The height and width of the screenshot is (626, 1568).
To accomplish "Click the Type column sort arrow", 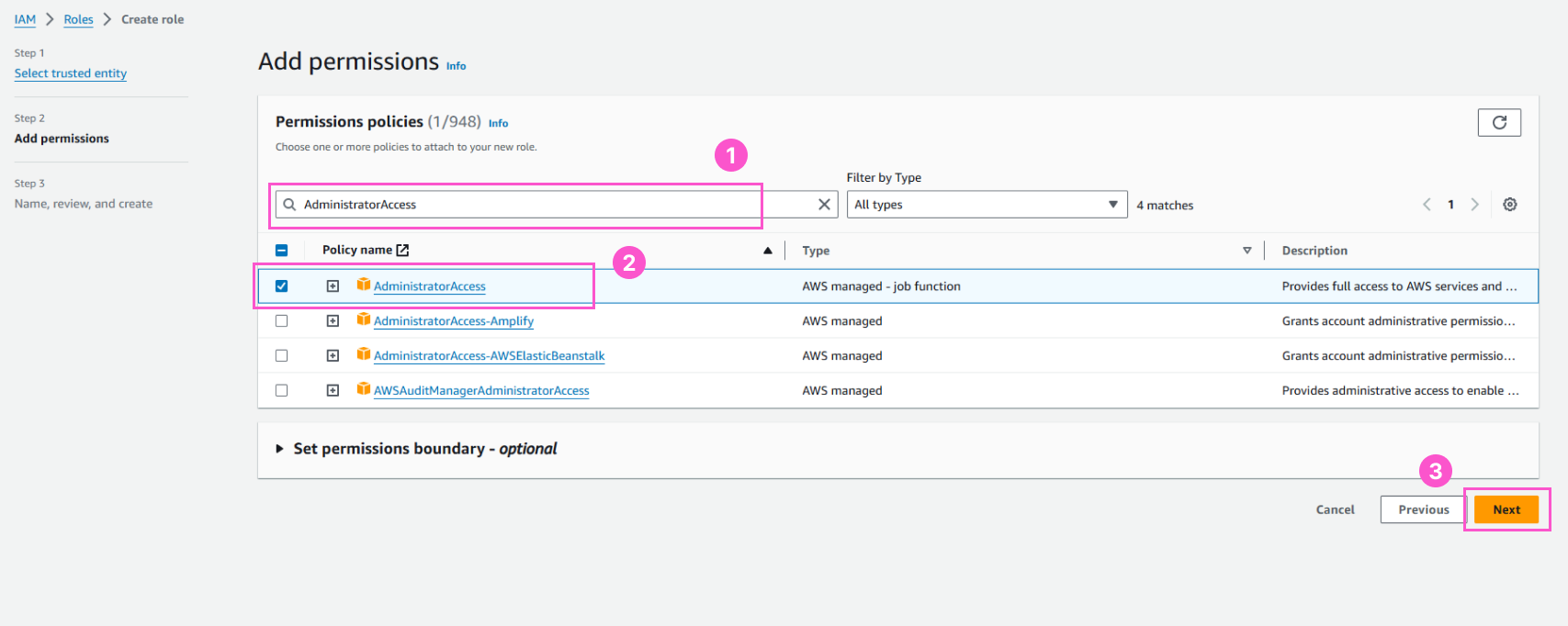I will pyautogui.click(x=1247, y=251).
